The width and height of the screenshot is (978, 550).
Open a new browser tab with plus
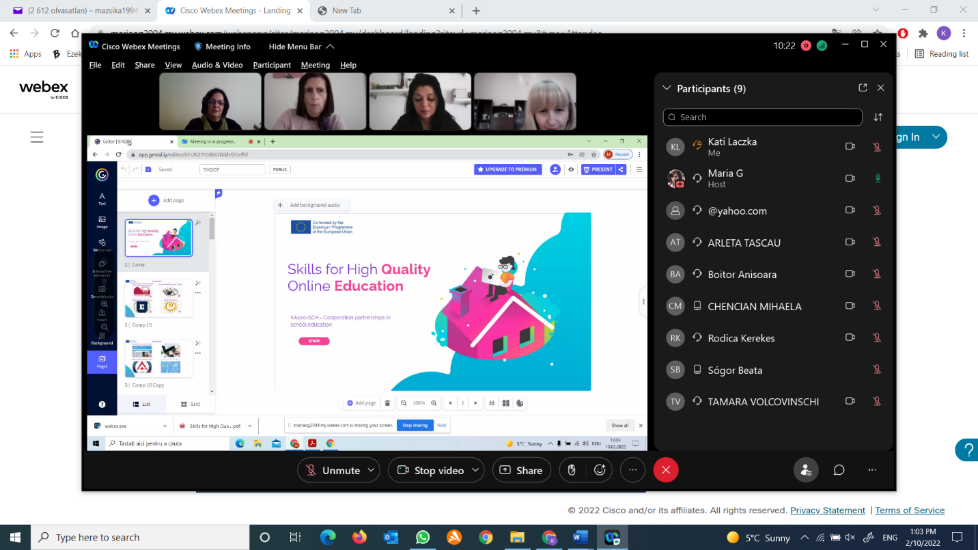pos(476,11)
